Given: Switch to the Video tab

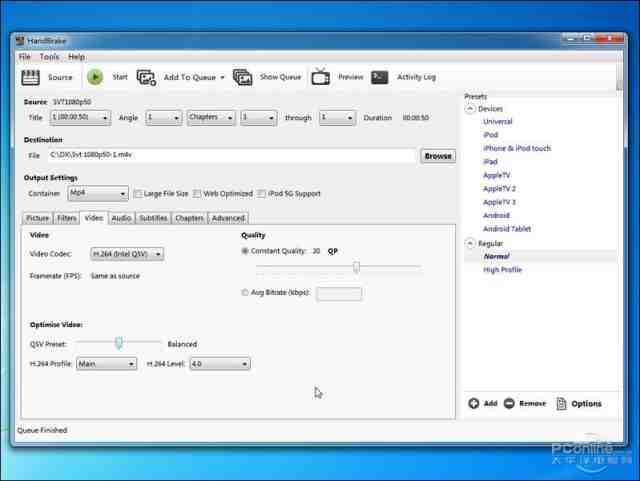Looking at the screenshot, I should (94, 218).
